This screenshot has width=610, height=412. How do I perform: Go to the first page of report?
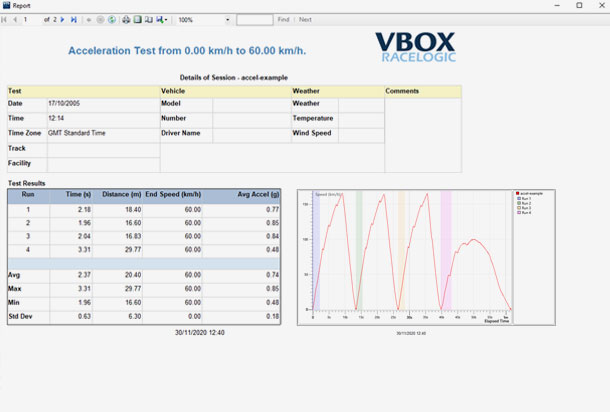(x=5, y=20)
